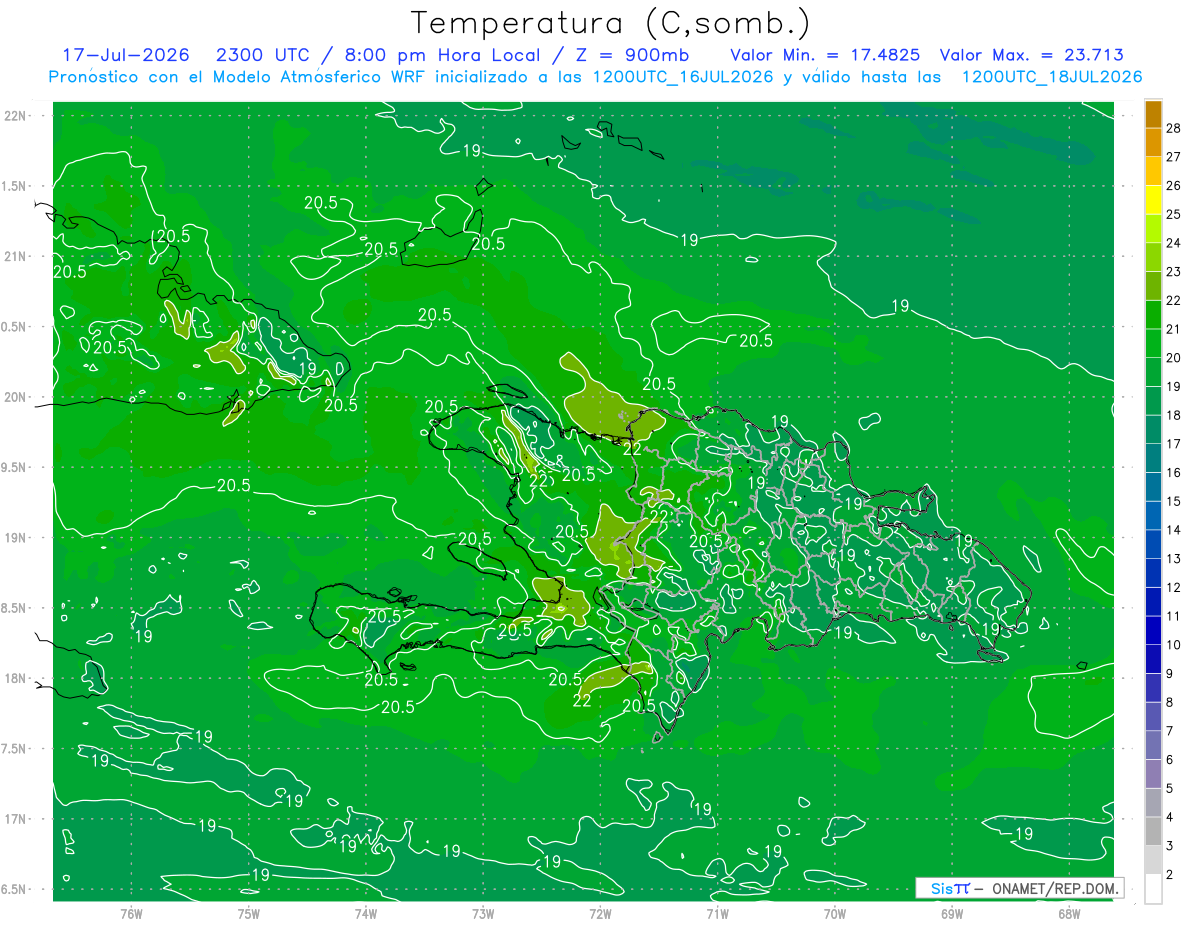Image resolution: width=1200 pixels, height=927 pixels.
Task: Click the teal colorbar swatch between 16 and 17
Action: click(x=1153, y=458)
